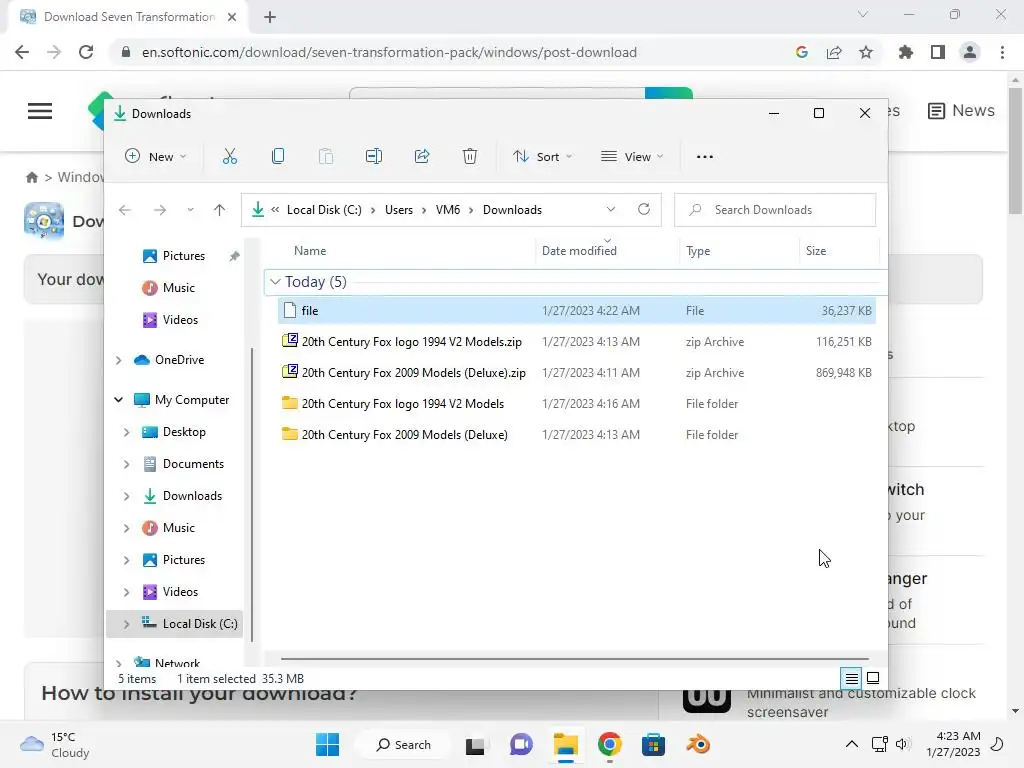Click the share this page icon in address bar
This screenshot has width=1024, height=768.
(834, 52)
